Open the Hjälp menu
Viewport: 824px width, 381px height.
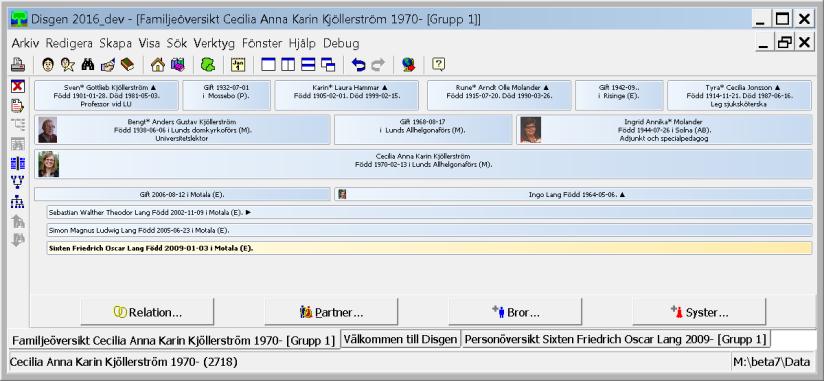point(303,43)
